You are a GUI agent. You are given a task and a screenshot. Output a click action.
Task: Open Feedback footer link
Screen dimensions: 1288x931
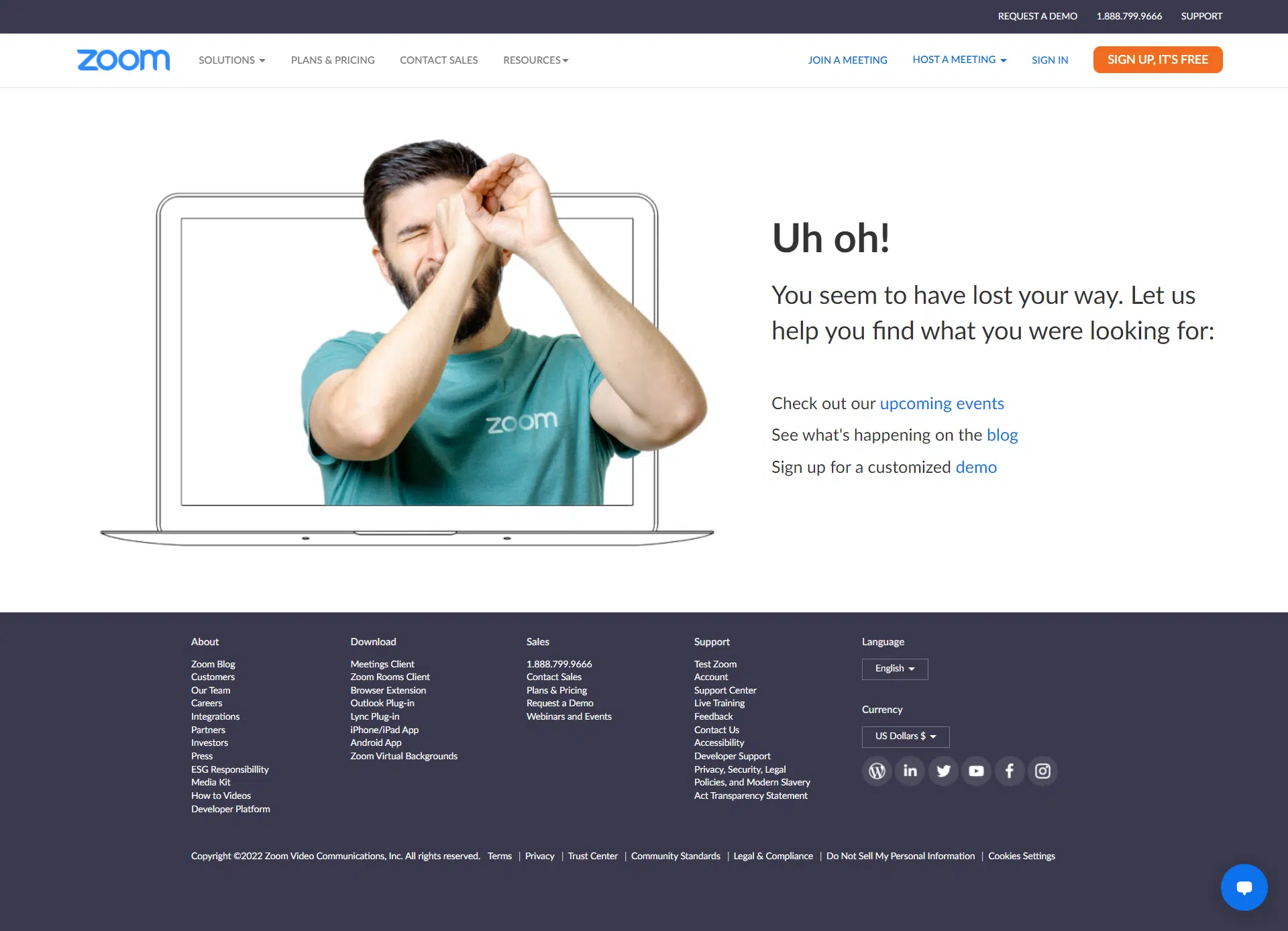714,716
